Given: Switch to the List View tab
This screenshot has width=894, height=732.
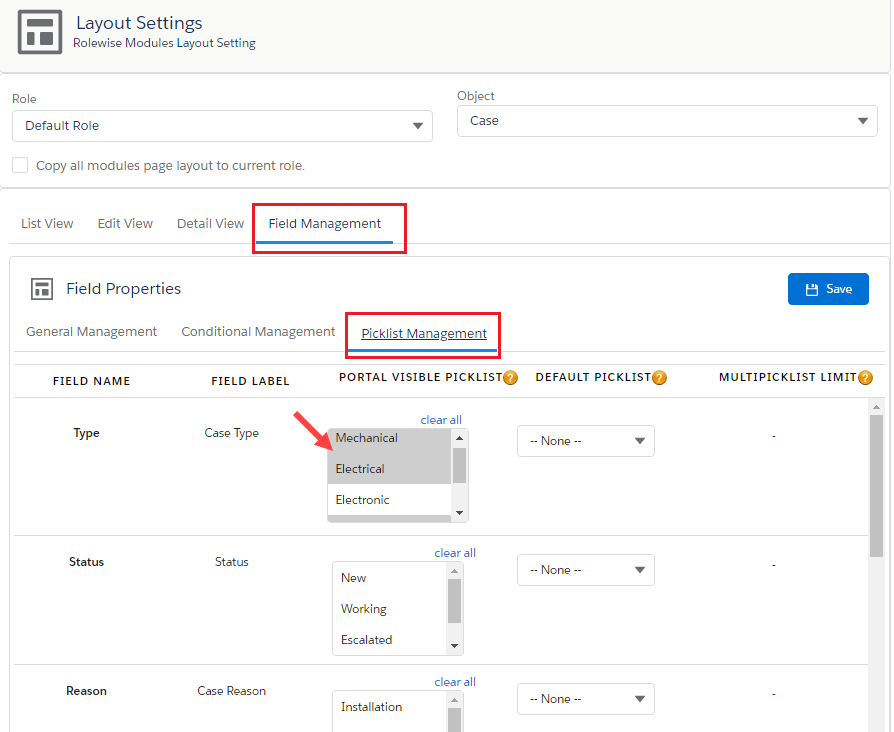Looking at the screenshot, I should tap(47, 223).
